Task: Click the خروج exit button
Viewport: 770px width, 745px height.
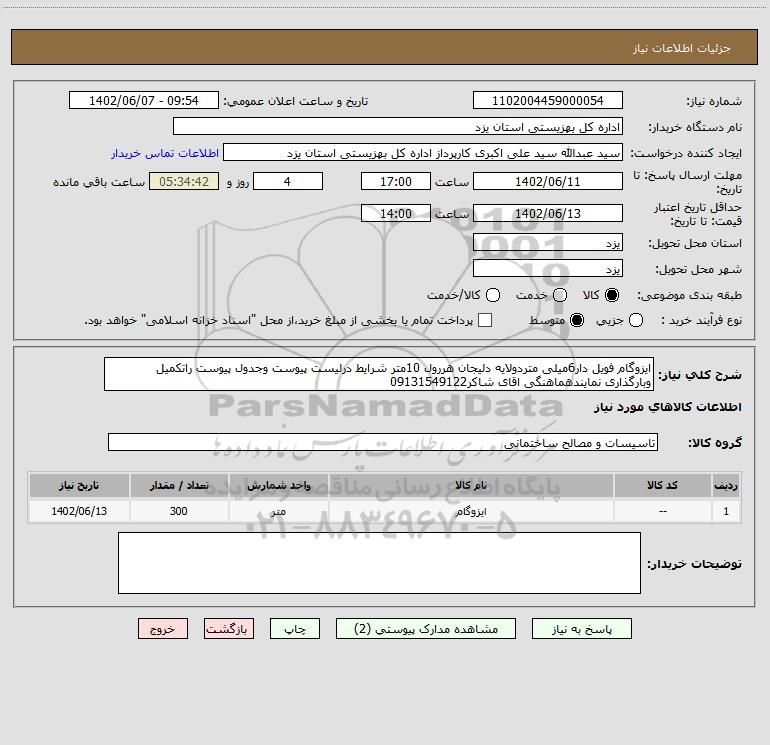Action: (x=163, y=629)
